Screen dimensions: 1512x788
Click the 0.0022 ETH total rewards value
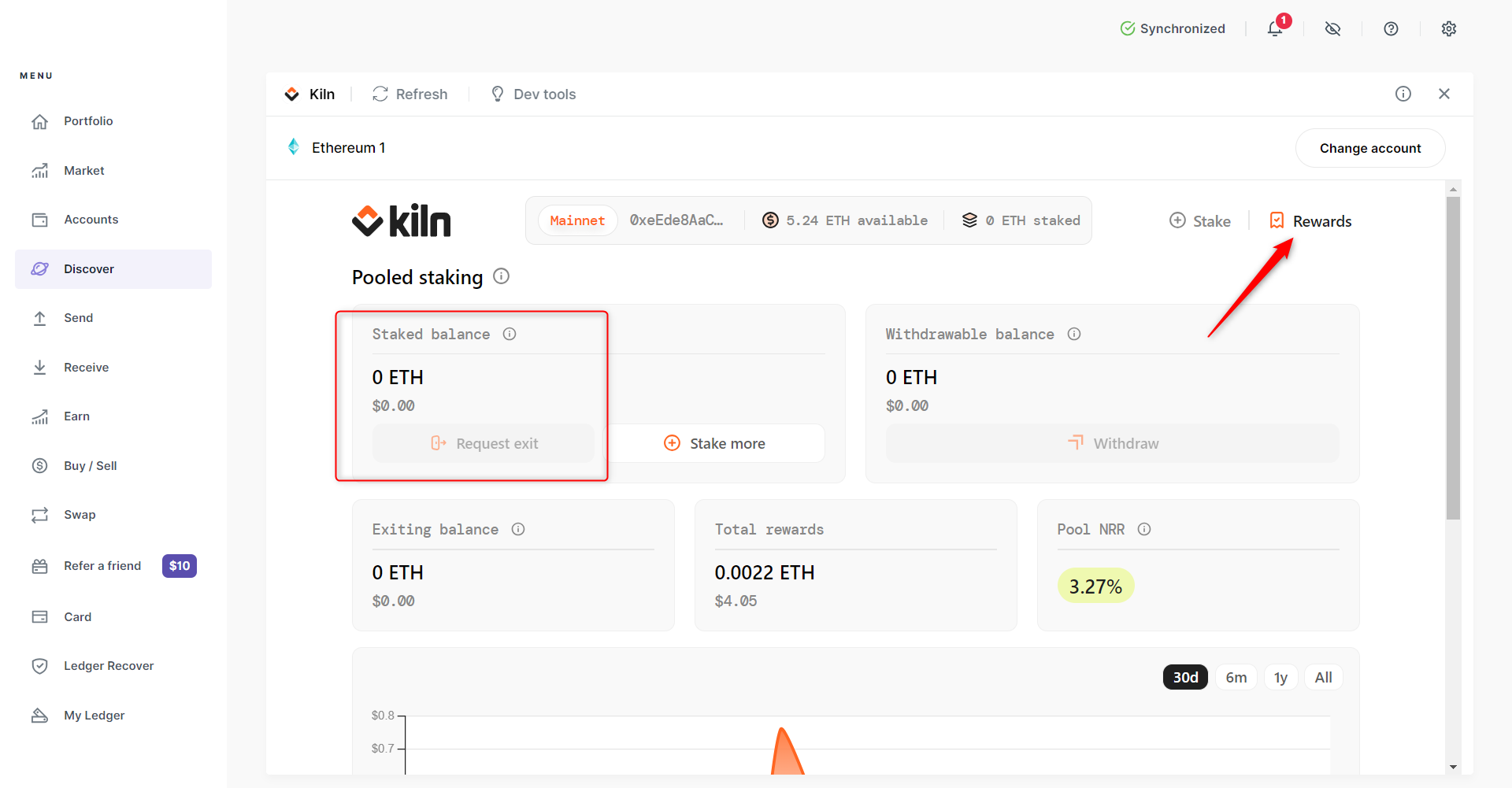[x=765, y=572]
